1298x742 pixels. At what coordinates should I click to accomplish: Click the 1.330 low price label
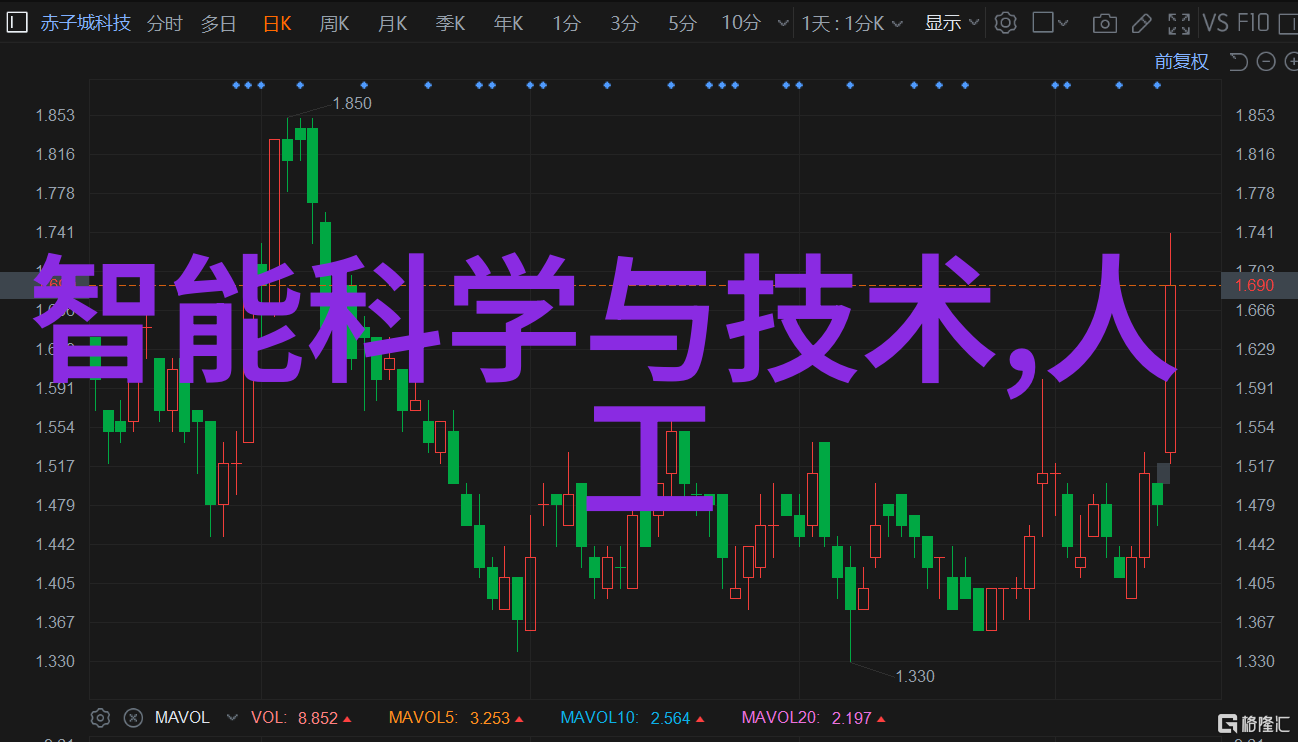click(x=915, y=676)
